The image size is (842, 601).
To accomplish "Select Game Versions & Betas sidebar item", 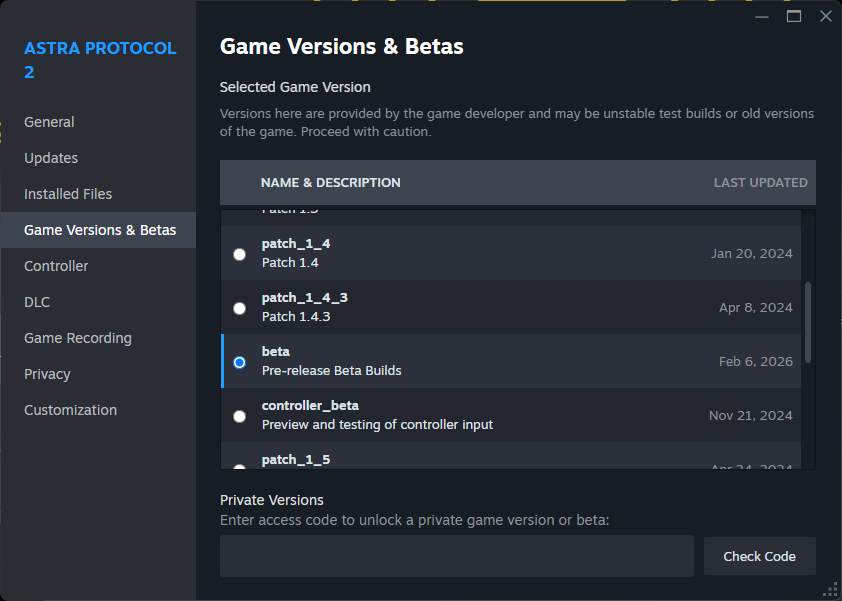I will tap(100, 230).
